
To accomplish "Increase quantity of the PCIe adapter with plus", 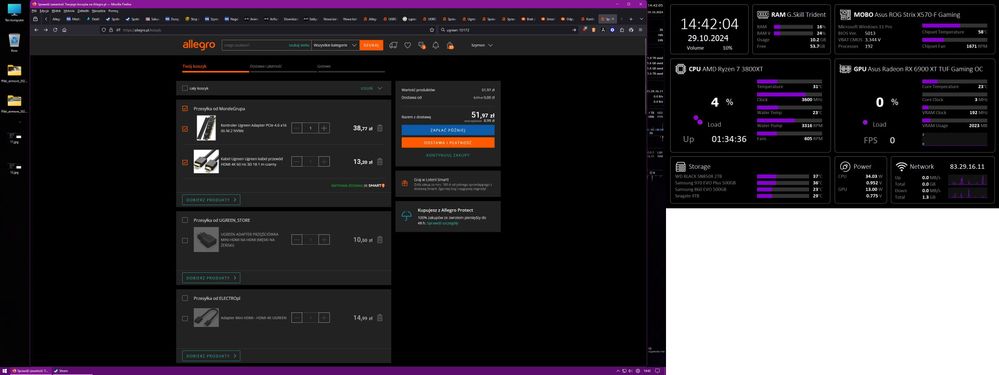I will [324, 128].
